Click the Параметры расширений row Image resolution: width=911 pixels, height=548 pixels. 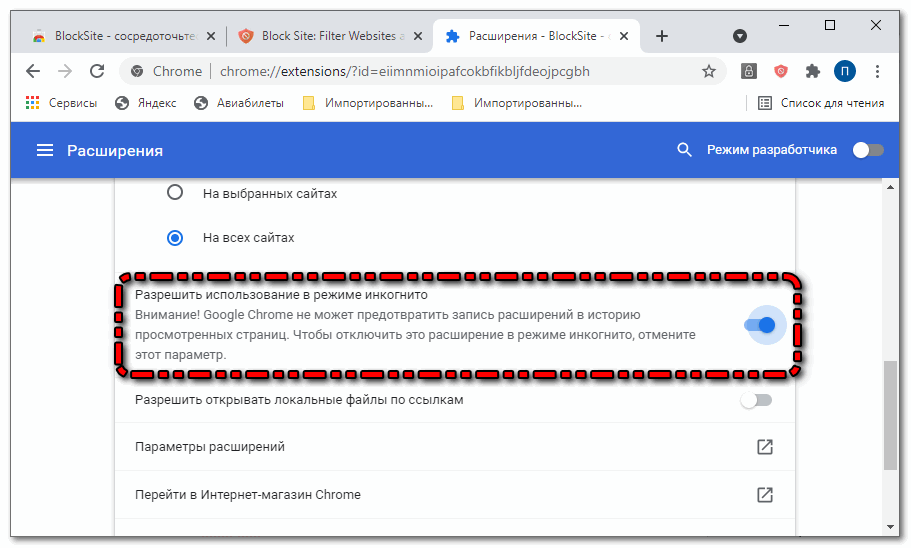(455, 447)
